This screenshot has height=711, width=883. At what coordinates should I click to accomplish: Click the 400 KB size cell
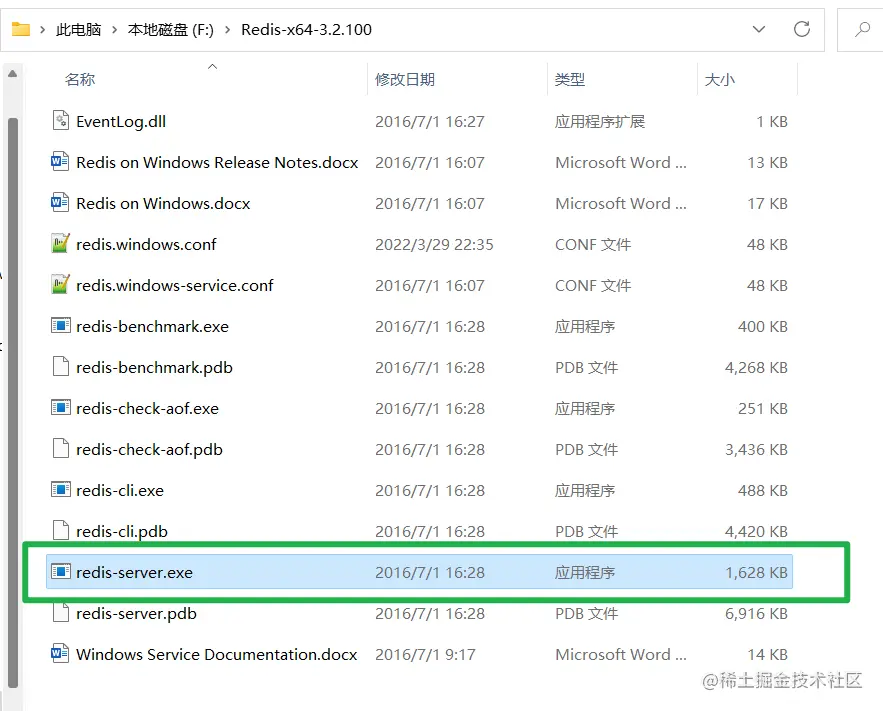762,327
